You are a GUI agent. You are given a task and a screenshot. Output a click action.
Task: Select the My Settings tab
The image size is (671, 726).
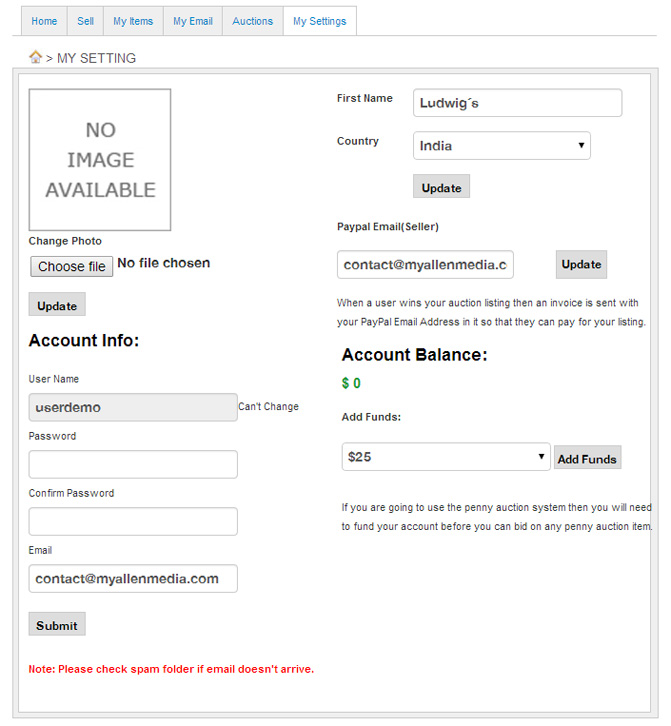click(x=319, y=21)
